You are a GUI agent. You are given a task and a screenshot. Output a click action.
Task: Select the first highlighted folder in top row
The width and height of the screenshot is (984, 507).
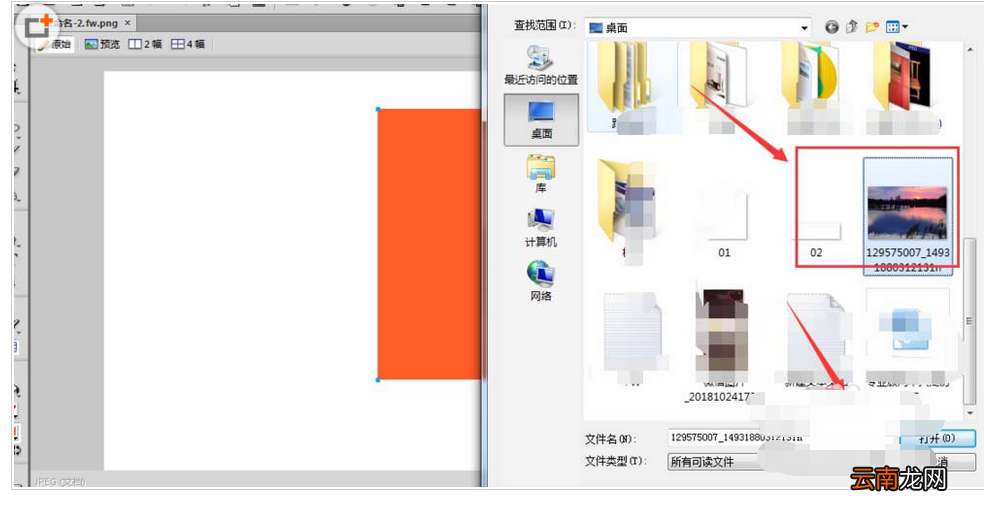coord(633,86)
